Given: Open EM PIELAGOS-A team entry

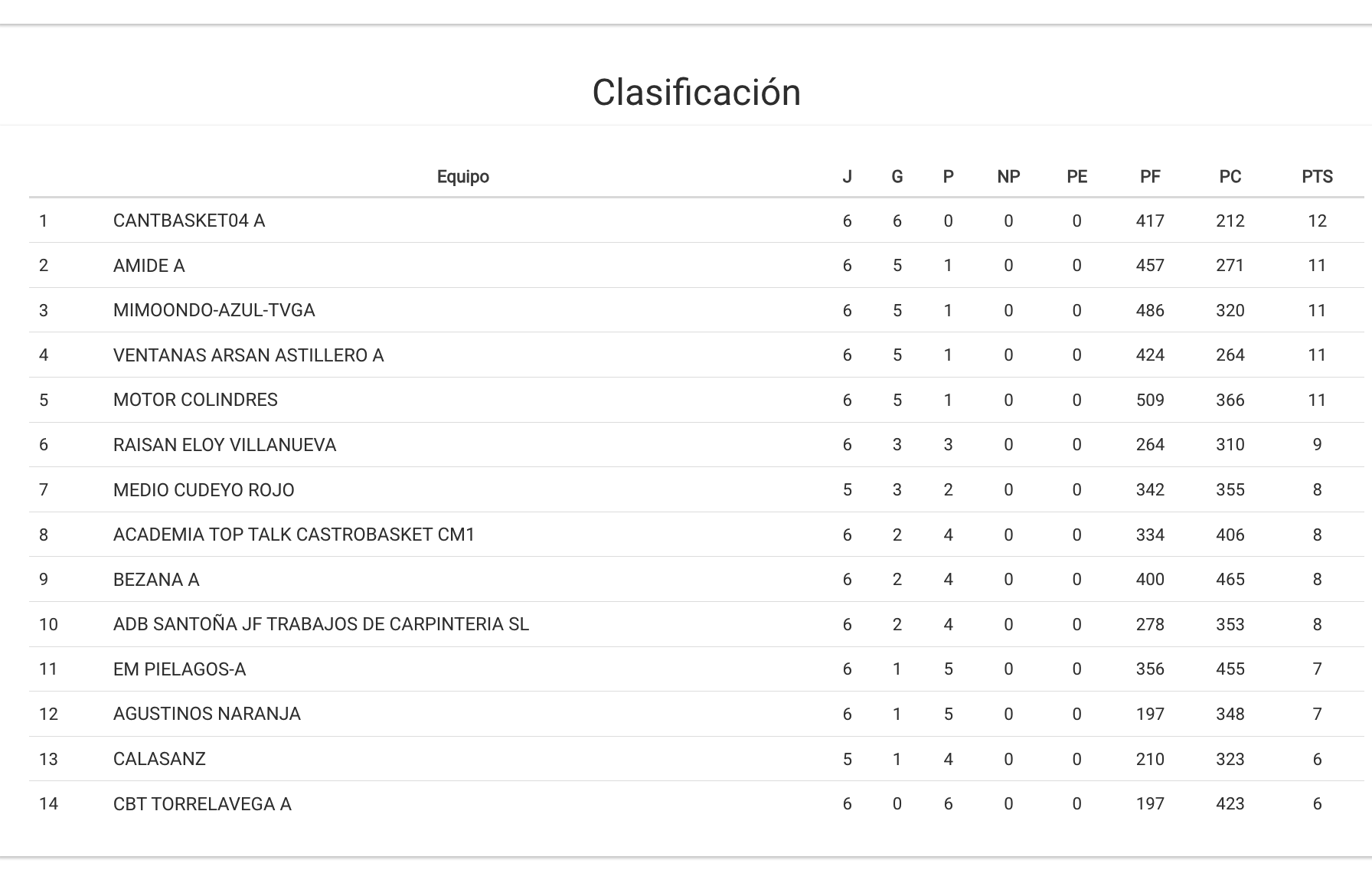Looking at the screenshot, I should 180,669.
